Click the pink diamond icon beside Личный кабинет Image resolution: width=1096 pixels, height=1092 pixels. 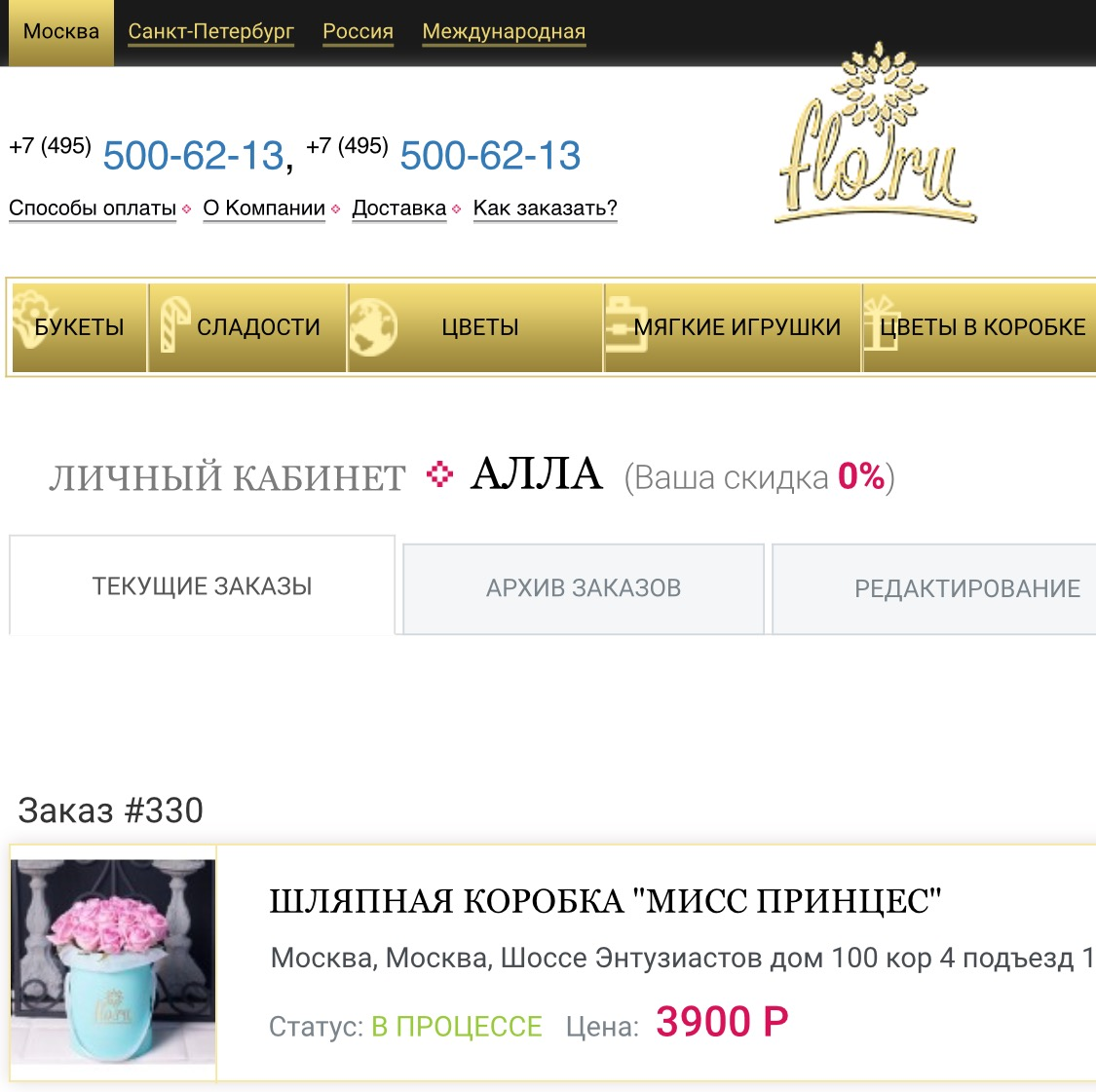coord(439,473)
